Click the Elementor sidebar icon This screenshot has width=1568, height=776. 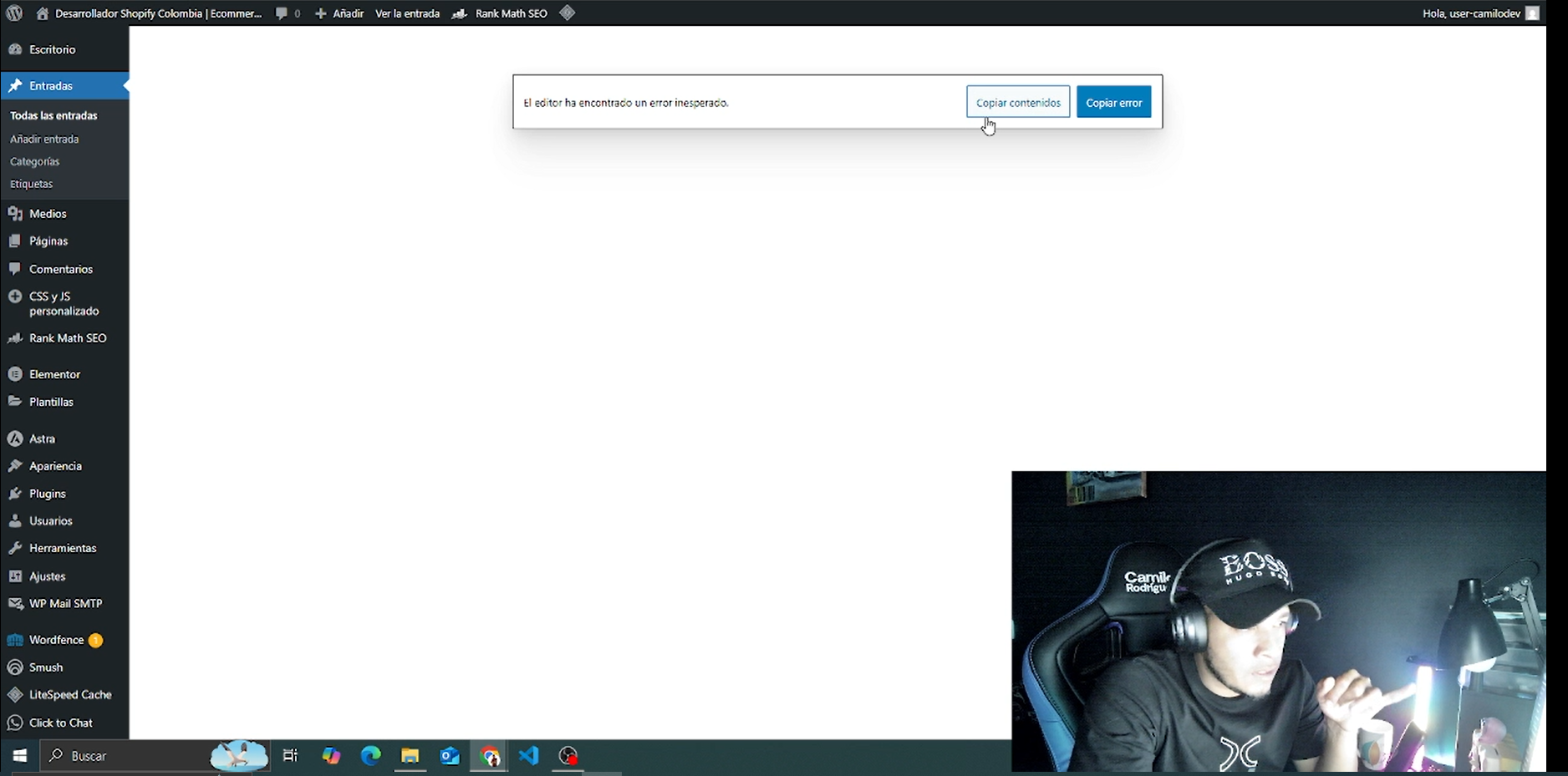point(15,374)
